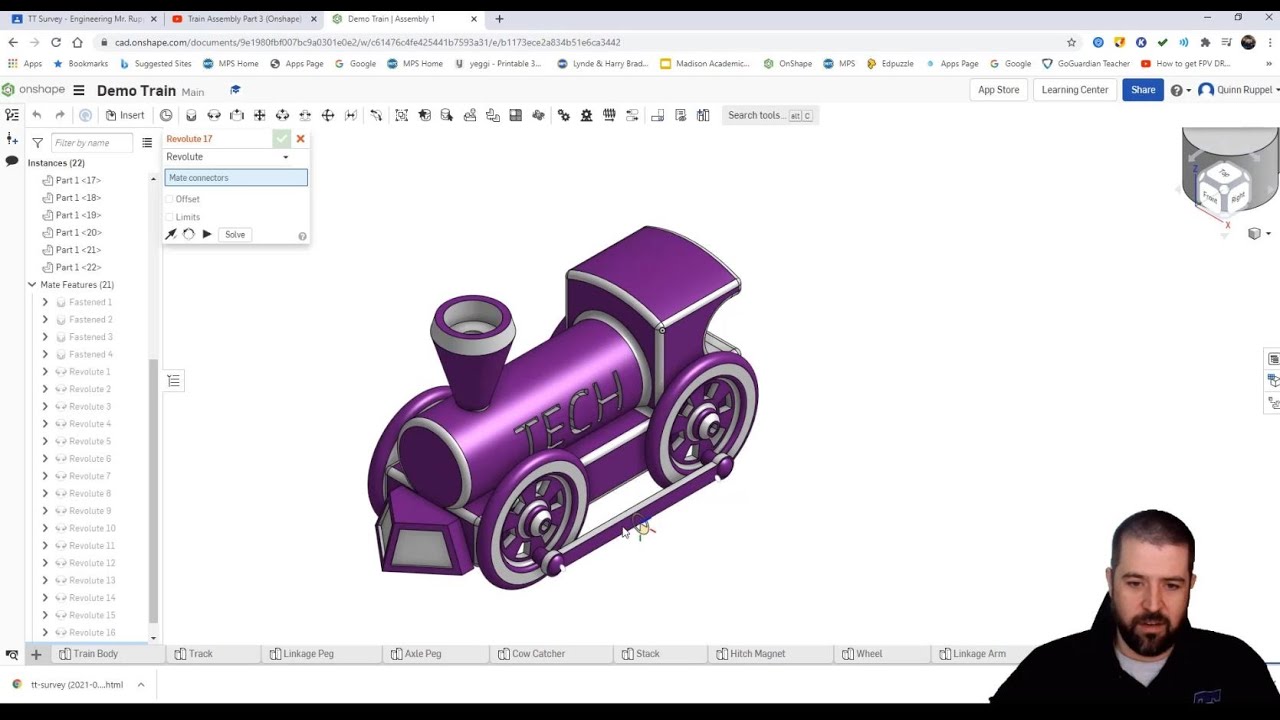Open the Revolute mate type dropdown
Image resolution: width=1280 pixels, height=720 pixels.
(x=228, y=157)
